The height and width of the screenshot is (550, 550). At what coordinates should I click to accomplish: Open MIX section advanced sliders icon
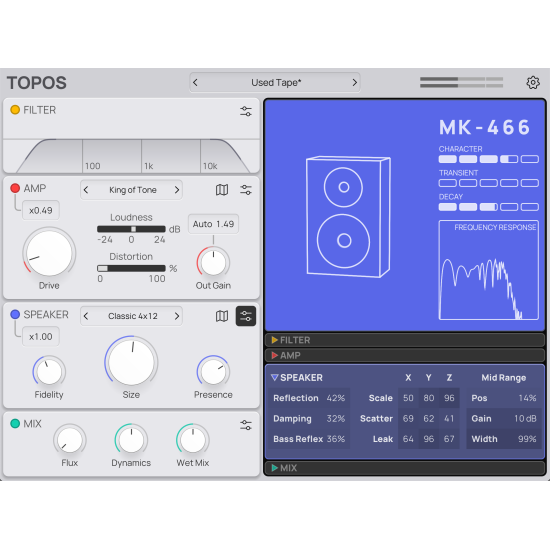click(x=246, y=425)
